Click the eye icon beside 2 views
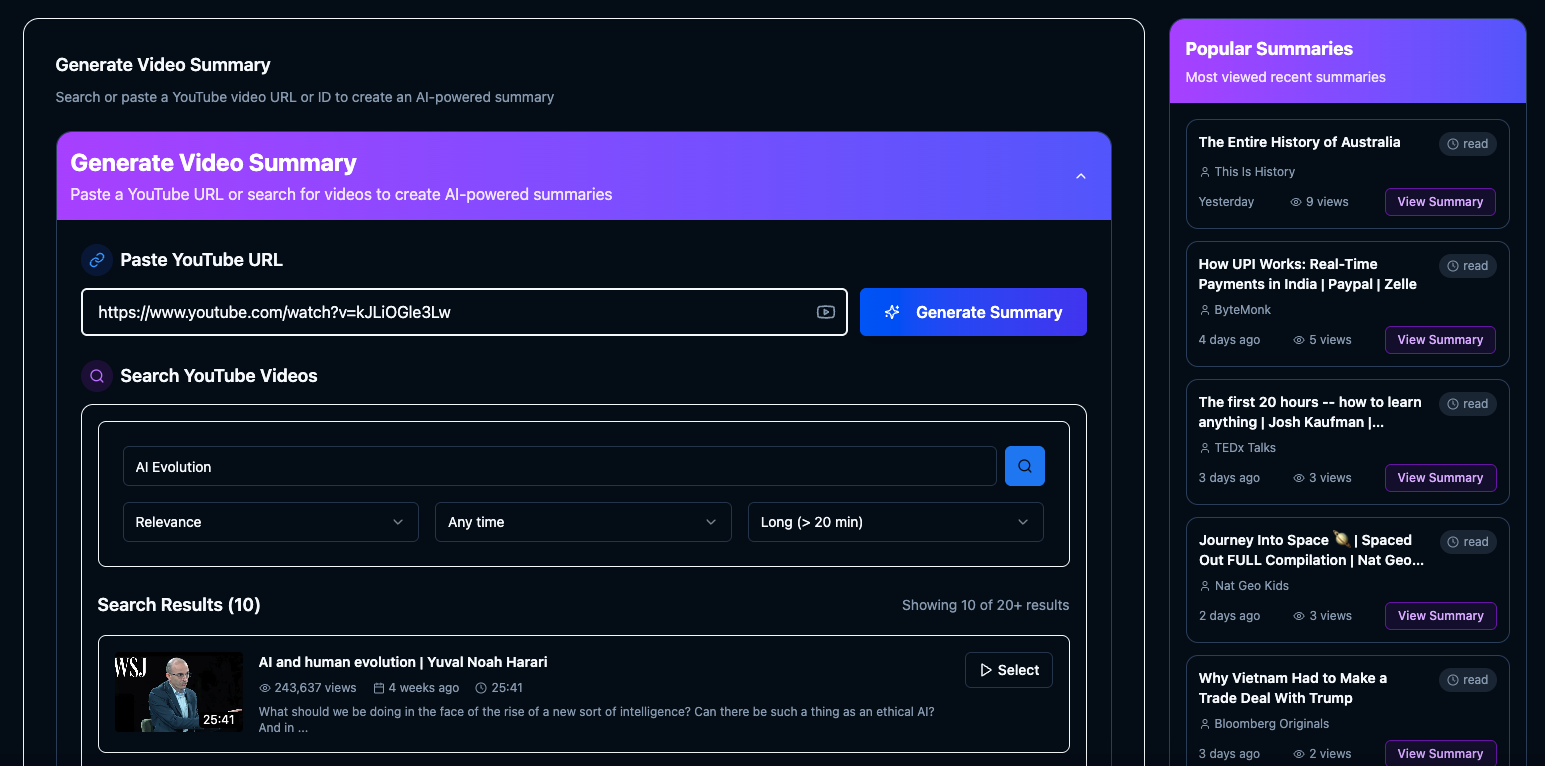This screenshot has height=766, width=1545. [x=1299, y=754]
